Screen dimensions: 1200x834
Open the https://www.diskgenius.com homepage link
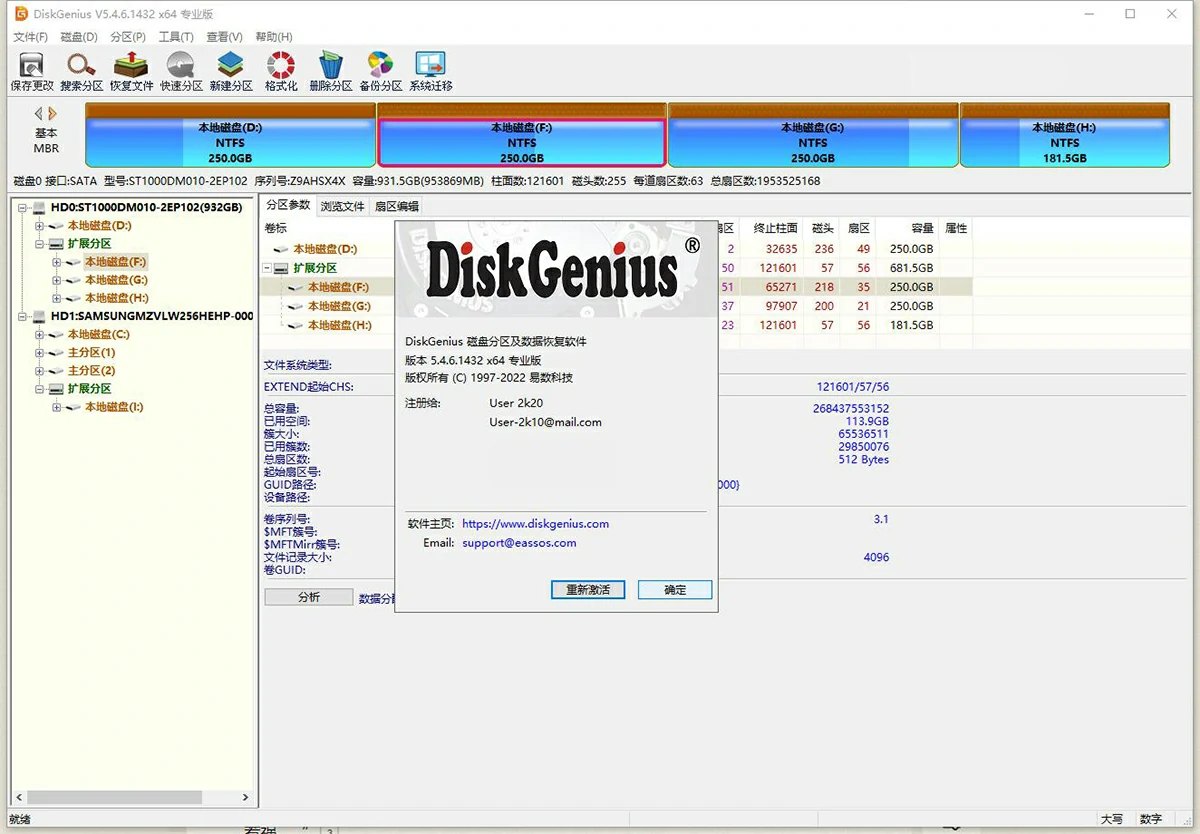pyautogui.click(x=535, y=523)
